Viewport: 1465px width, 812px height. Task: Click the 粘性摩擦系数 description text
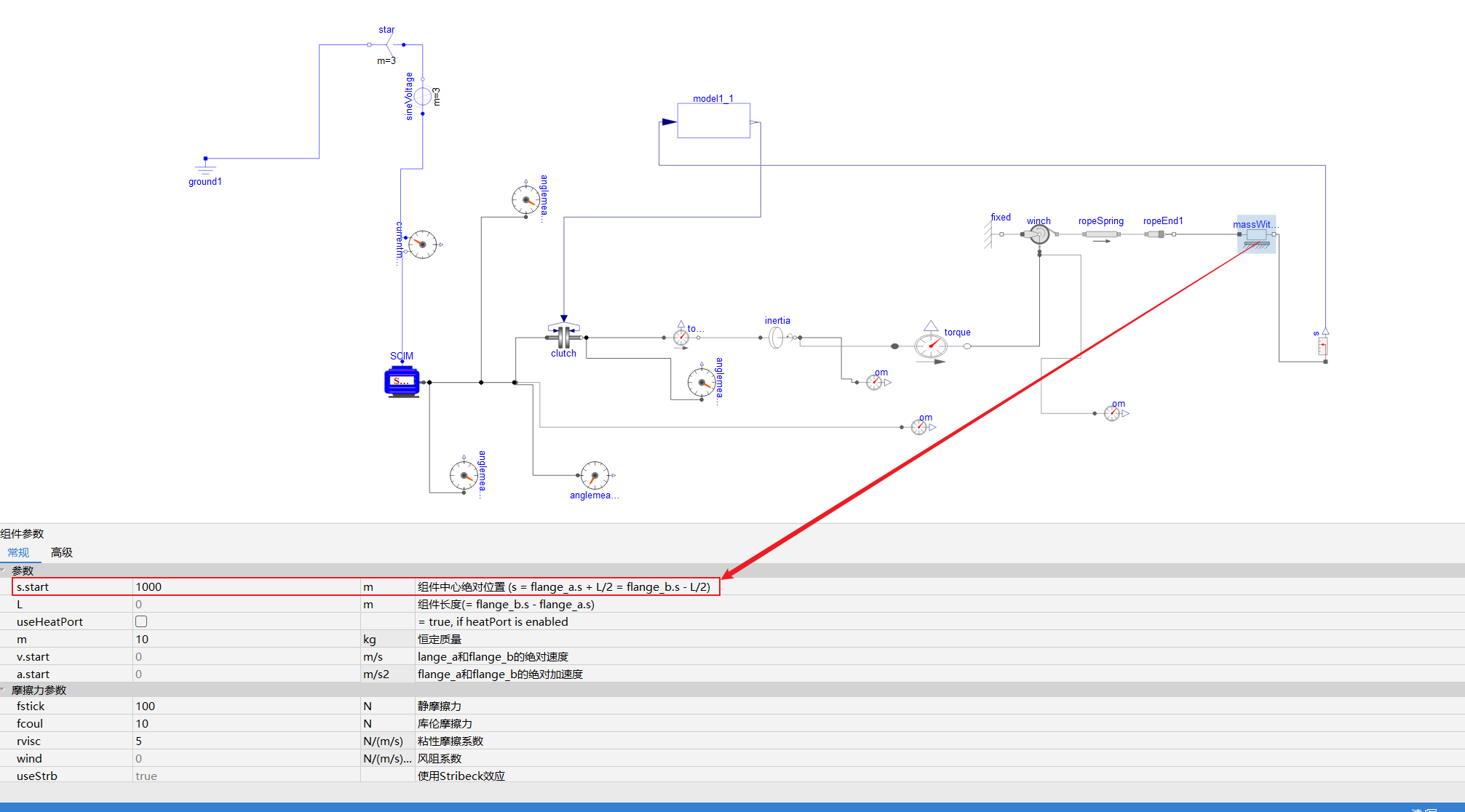tap(450, 741)
